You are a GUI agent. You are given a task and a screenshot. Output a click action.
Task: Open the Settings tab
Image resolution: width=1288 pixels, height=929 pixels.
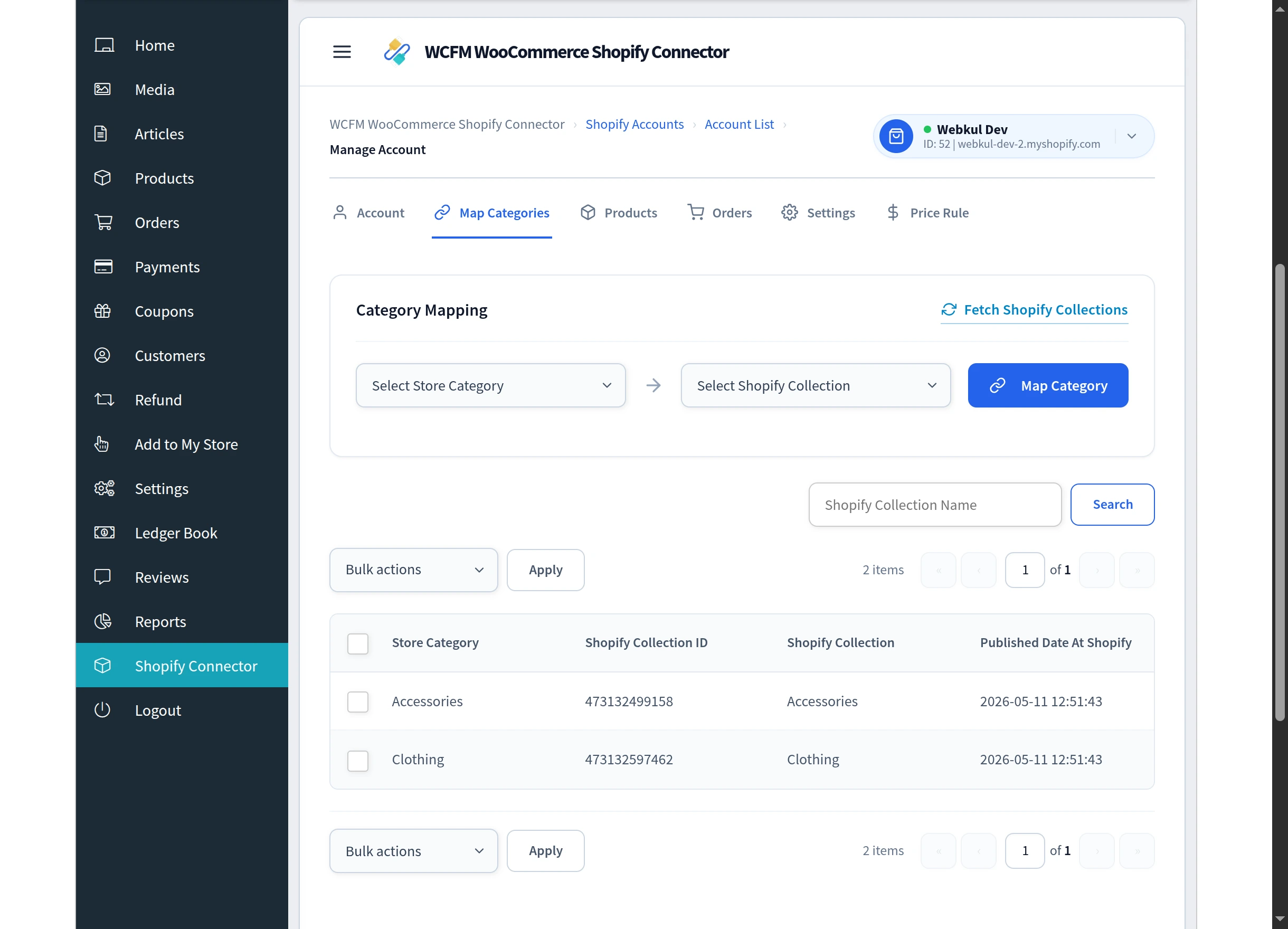[x=818, y=213]
